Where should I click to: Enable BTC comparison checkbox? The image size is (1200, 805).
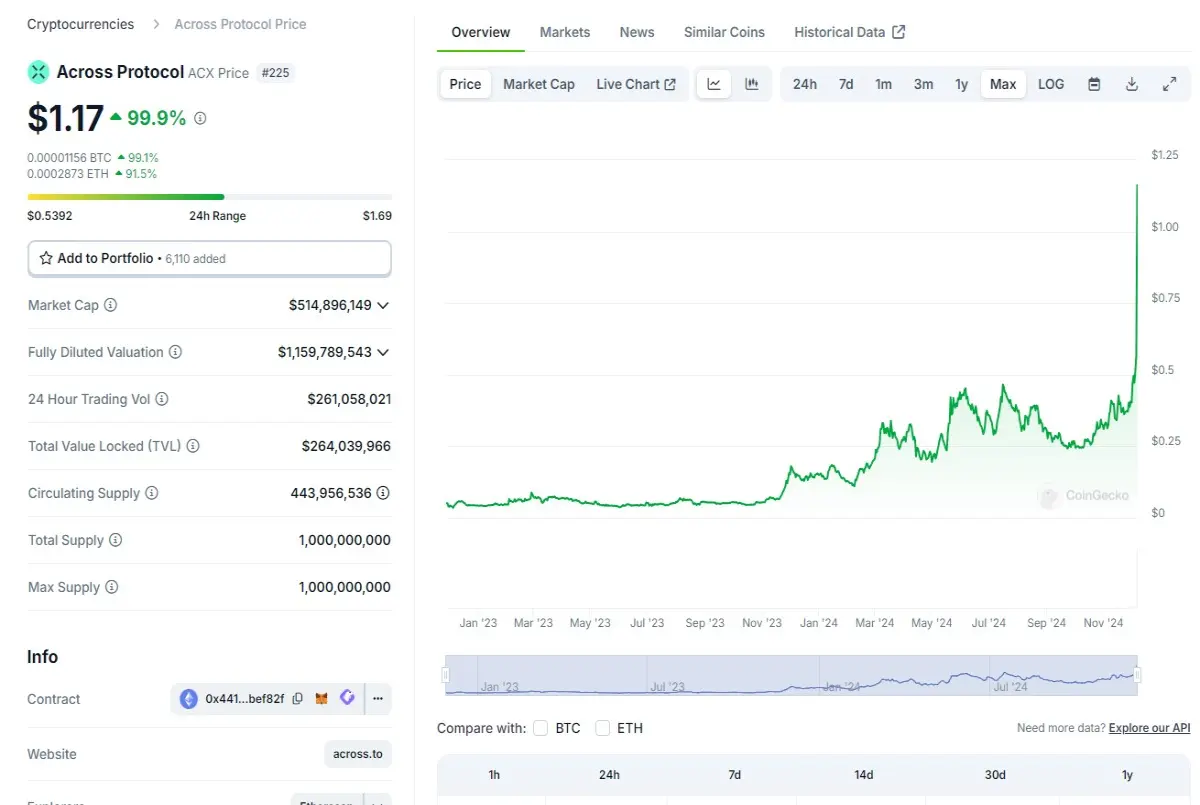(x=541, y=728)
